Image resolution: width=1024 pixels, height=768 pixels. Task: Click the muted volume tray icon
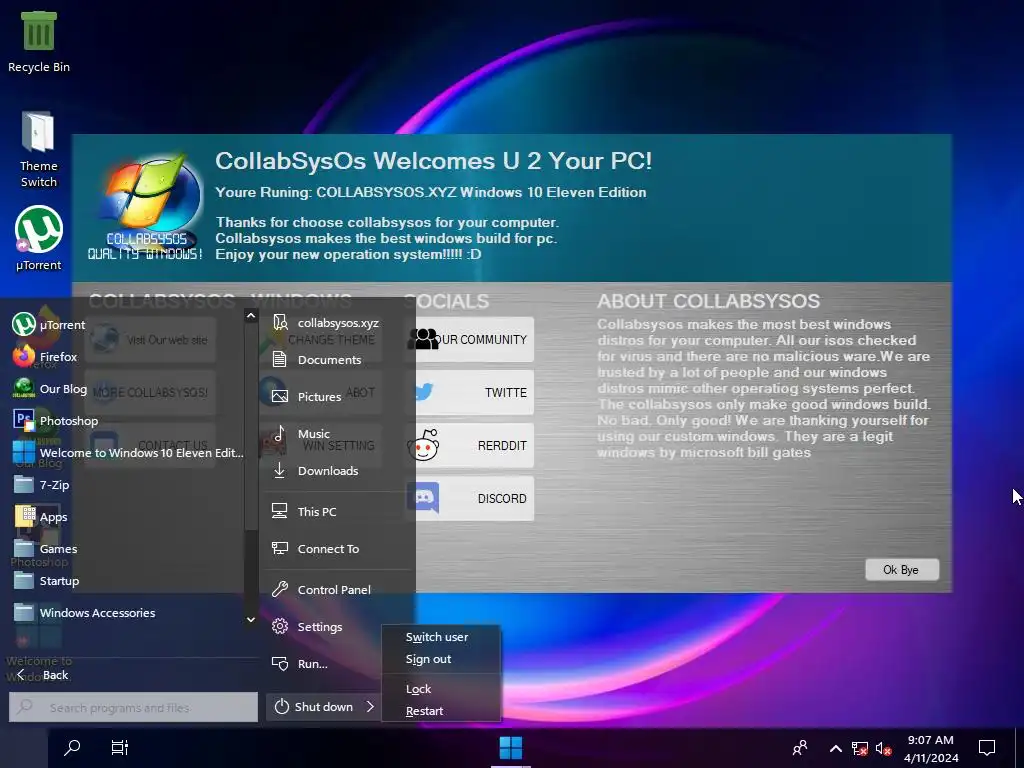point(883,748)
